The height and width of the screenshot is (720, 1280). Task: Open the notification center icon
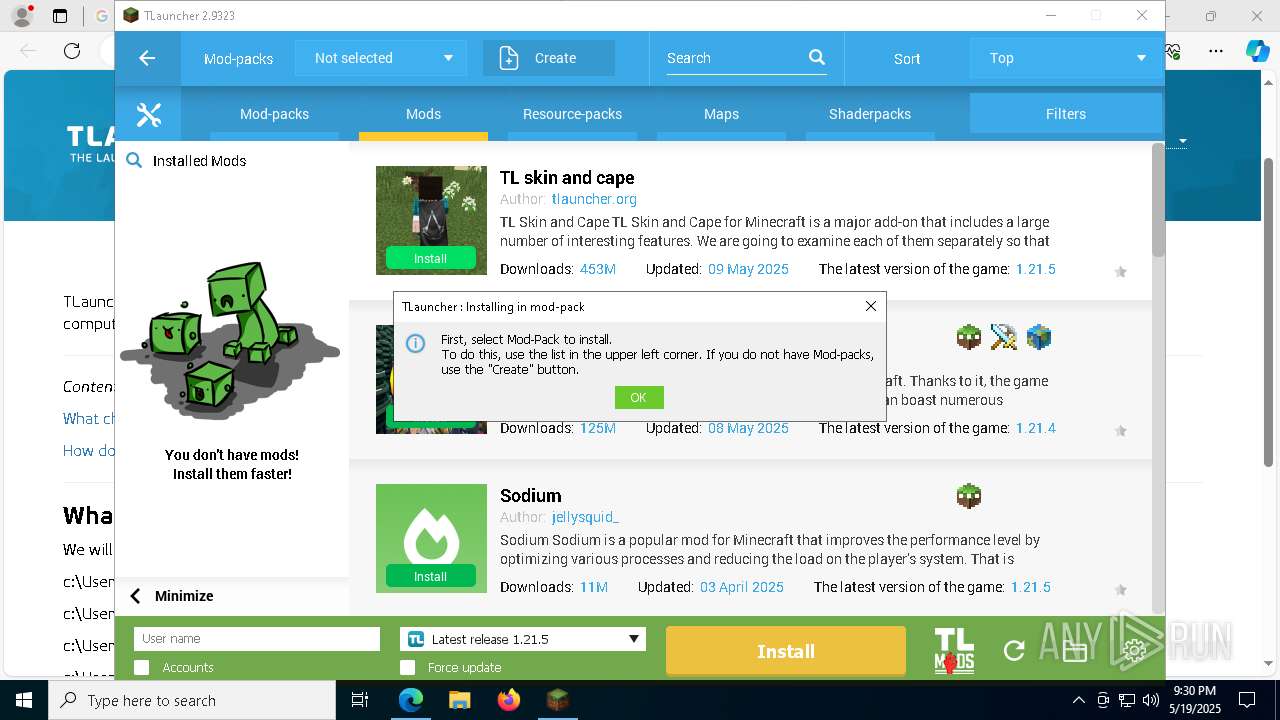[x=1247, y=700]
